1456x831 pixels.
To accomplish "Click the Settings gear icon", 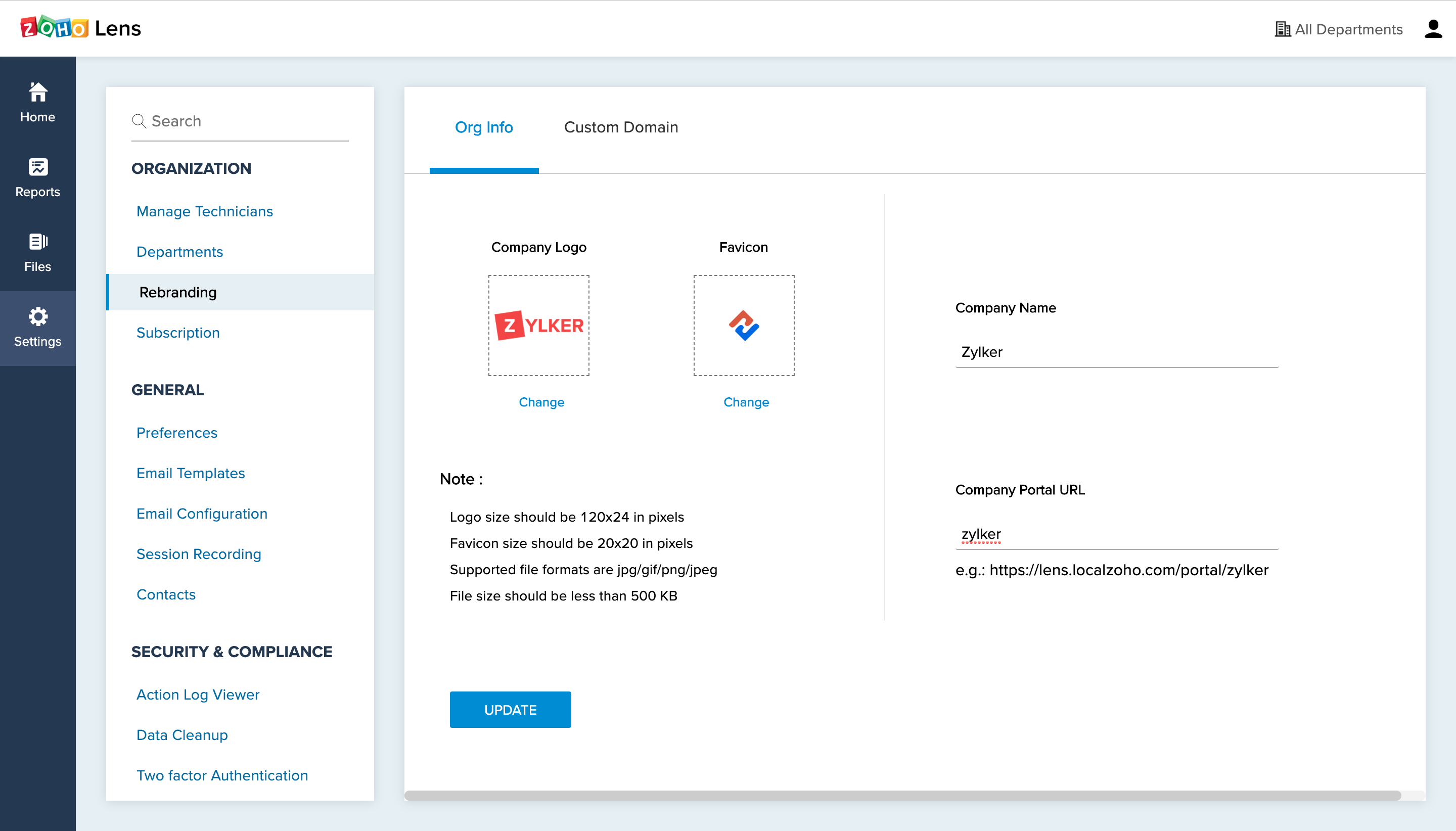I will coord(38,317).
